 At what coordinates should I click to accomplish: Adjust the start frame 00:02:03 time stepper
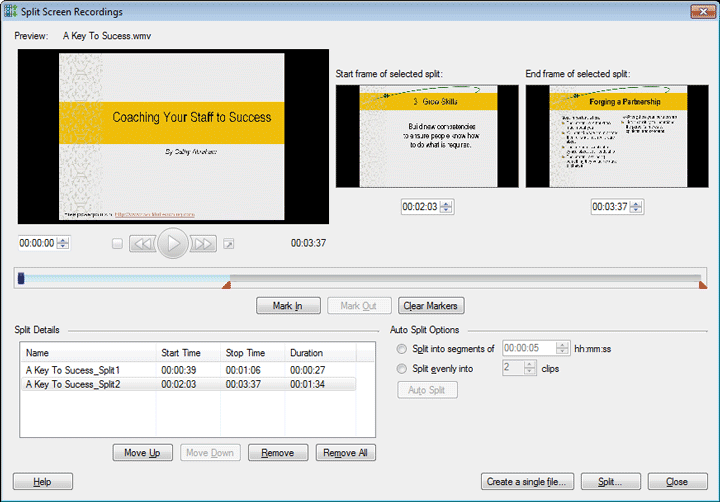pyautogui.click(x=446, y=207)
